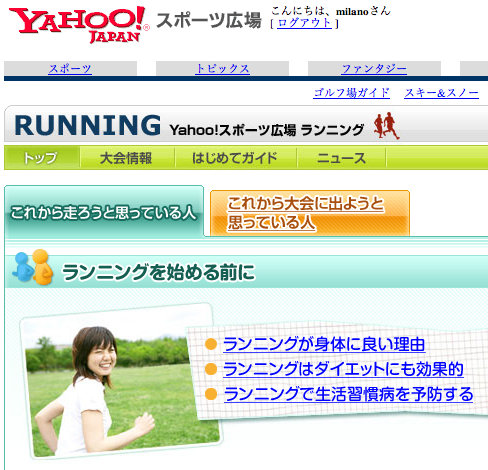The image size is (488, 470).
Task: Click the スポーツ広場 header text
Action: click(x=209, y=21)
